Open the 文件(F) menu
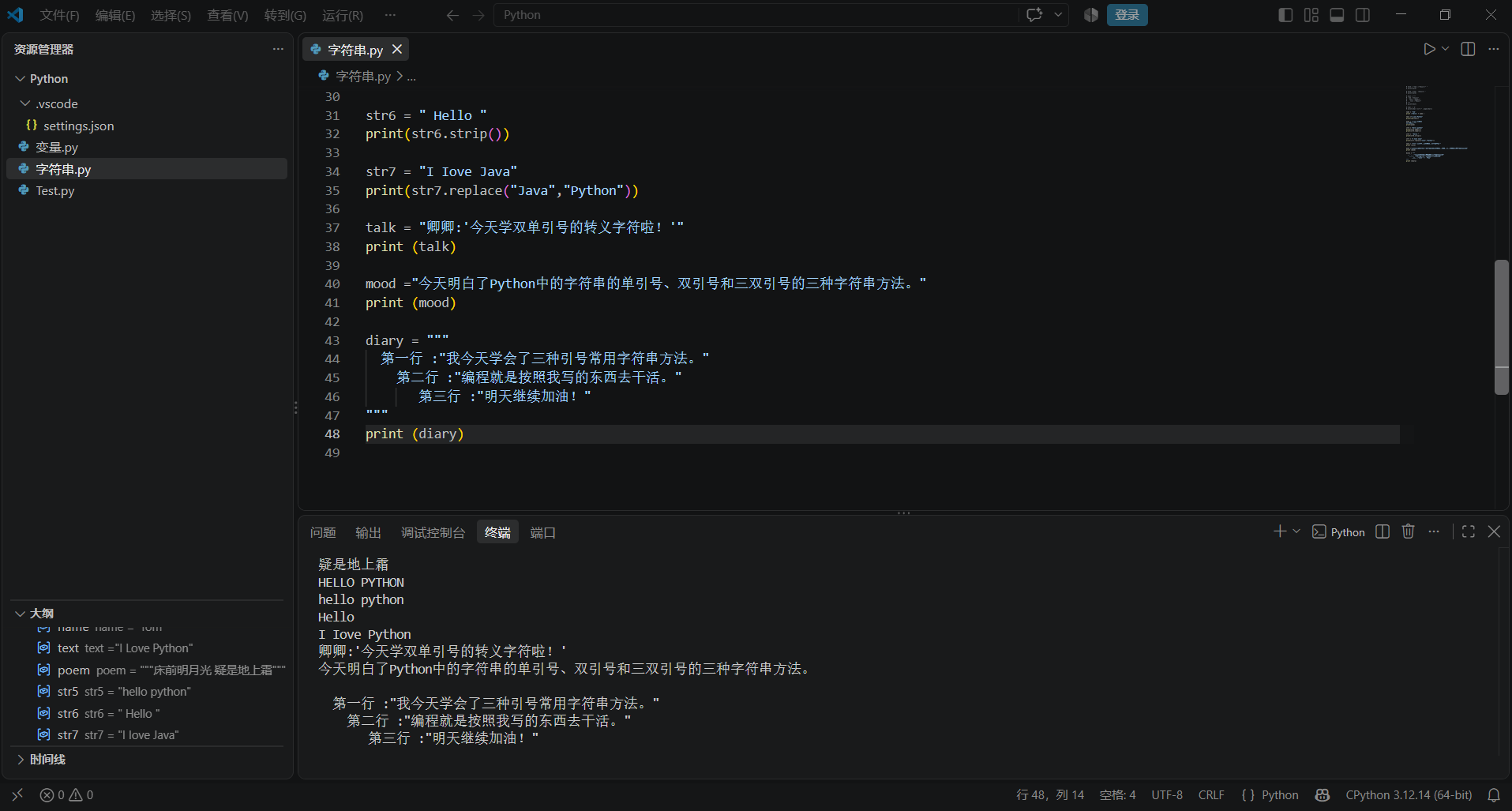The width and height of the screenshot is (1512, 811). point(60,15)
